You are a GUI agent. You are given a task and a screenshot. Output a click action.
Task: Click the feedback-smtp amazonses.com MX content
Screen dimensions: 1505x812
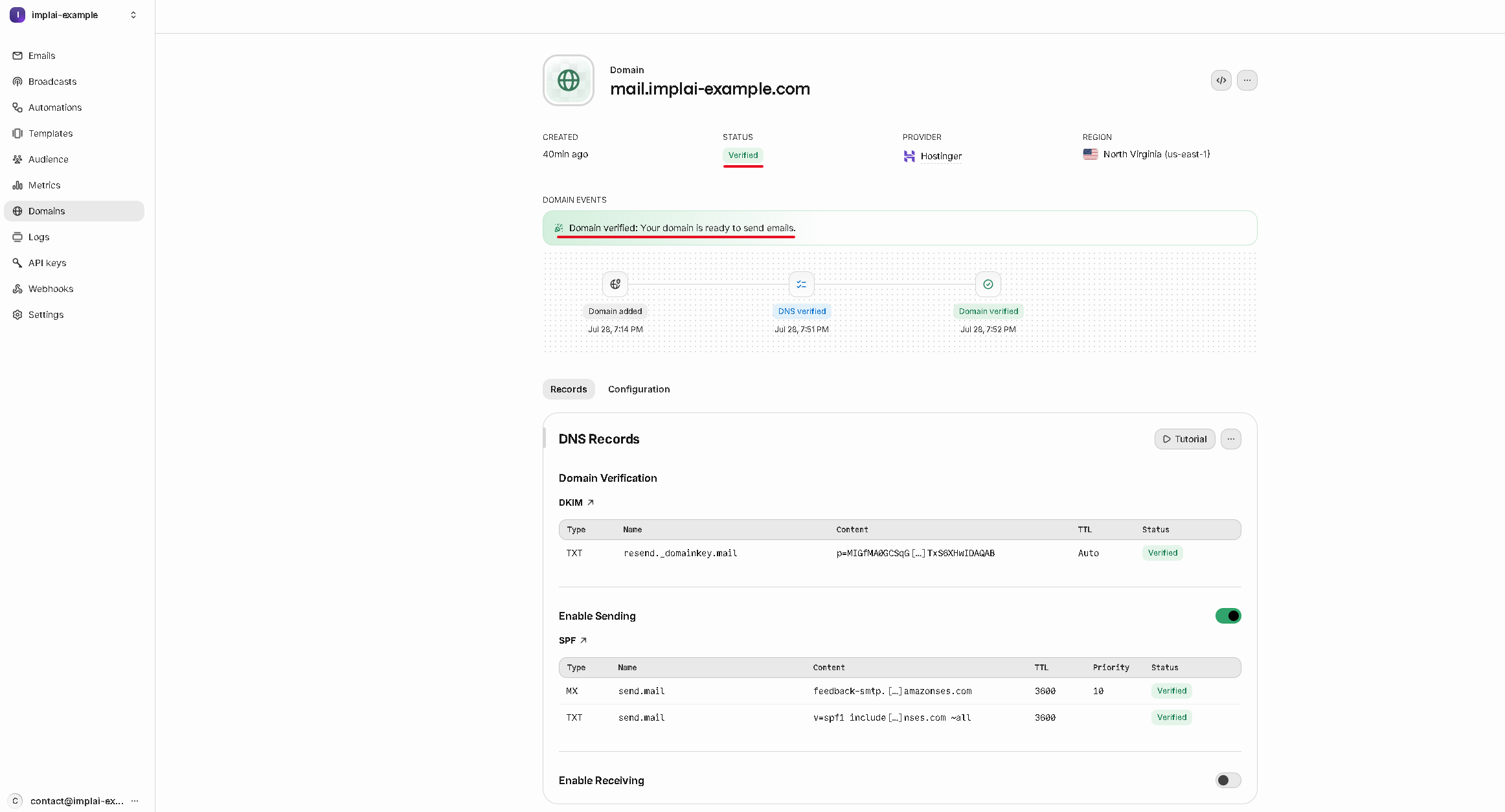tap(892, 691)
